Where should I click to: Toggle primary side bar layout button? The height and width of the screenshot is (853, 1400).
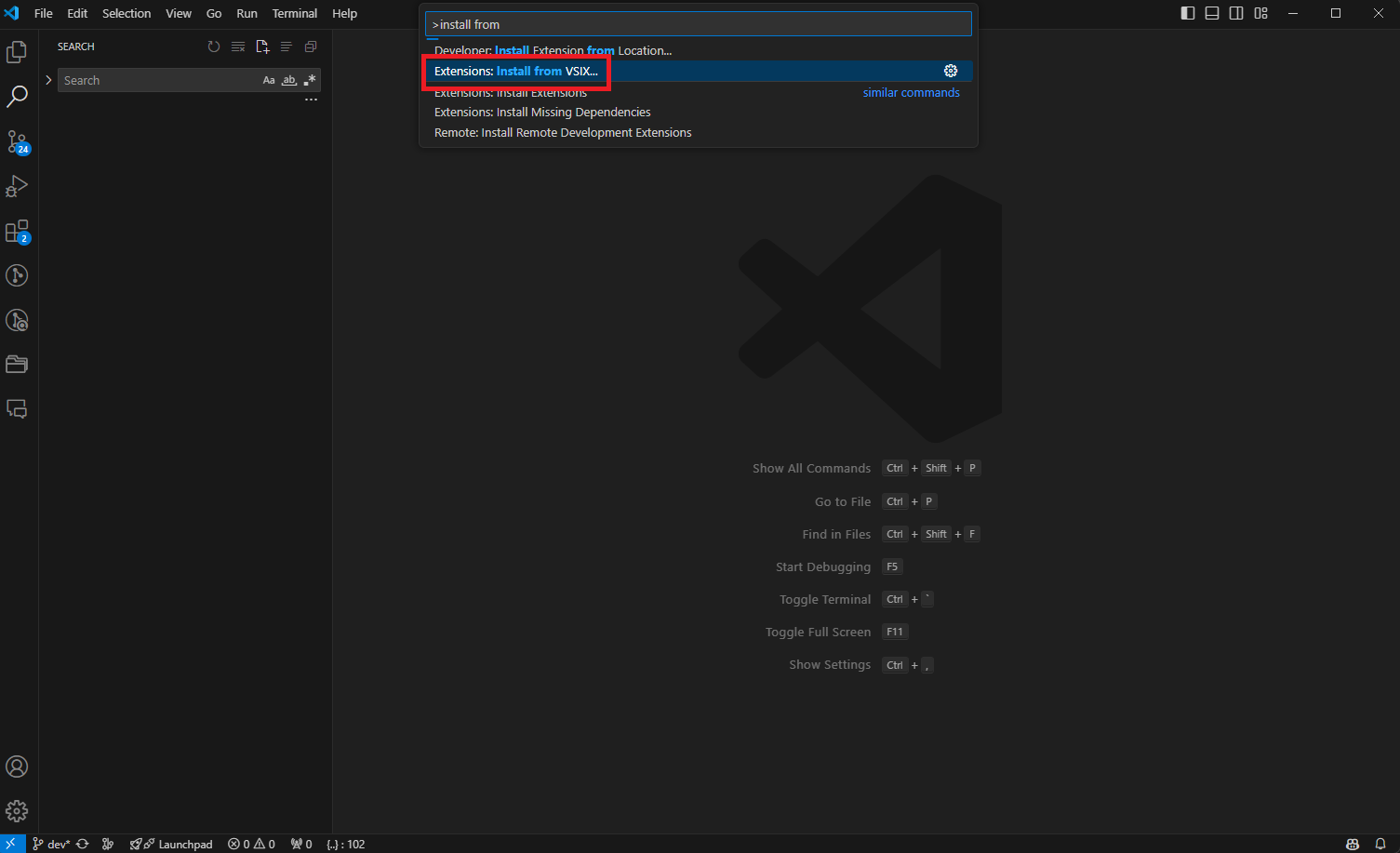coord(1188,13)
